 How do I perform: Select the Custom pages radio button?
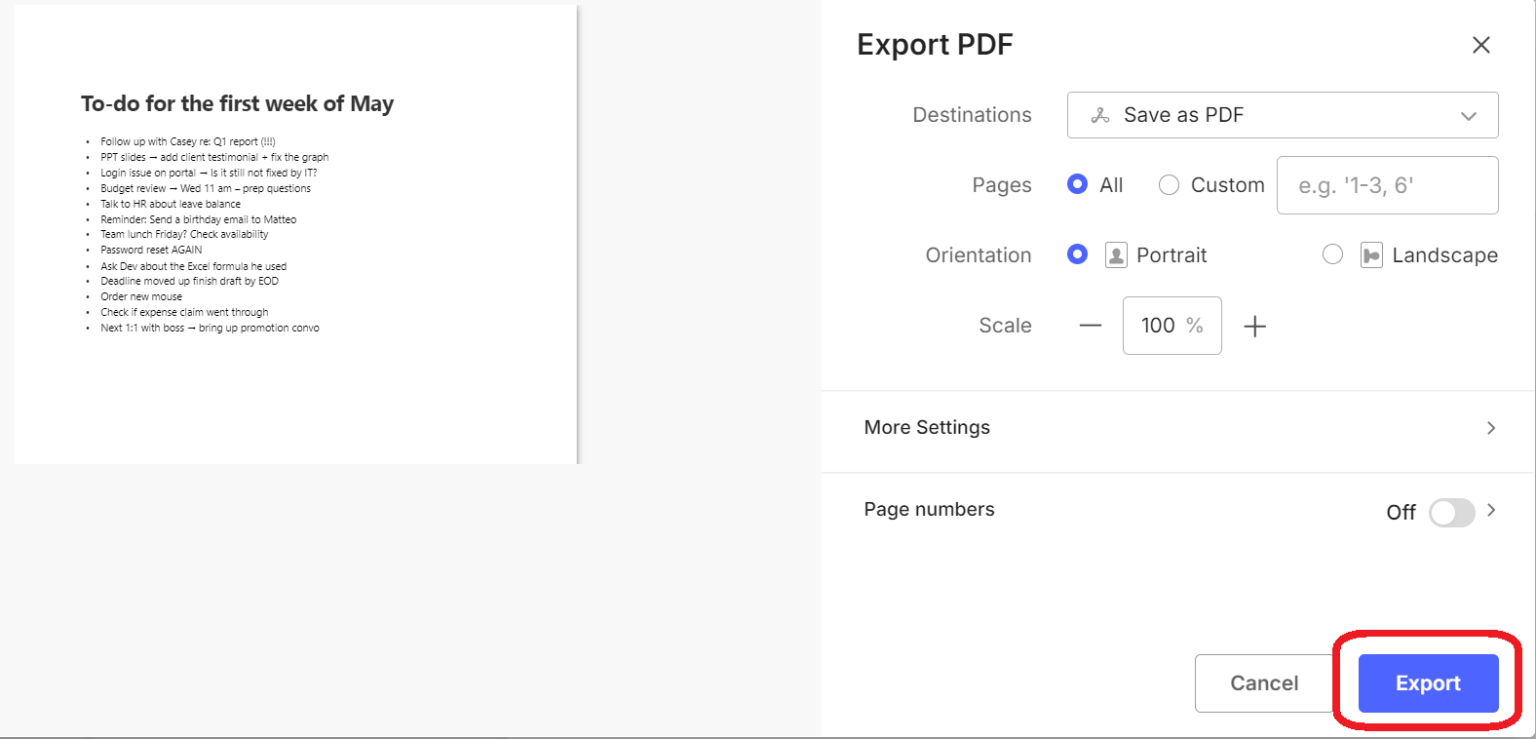point(1167,184)
